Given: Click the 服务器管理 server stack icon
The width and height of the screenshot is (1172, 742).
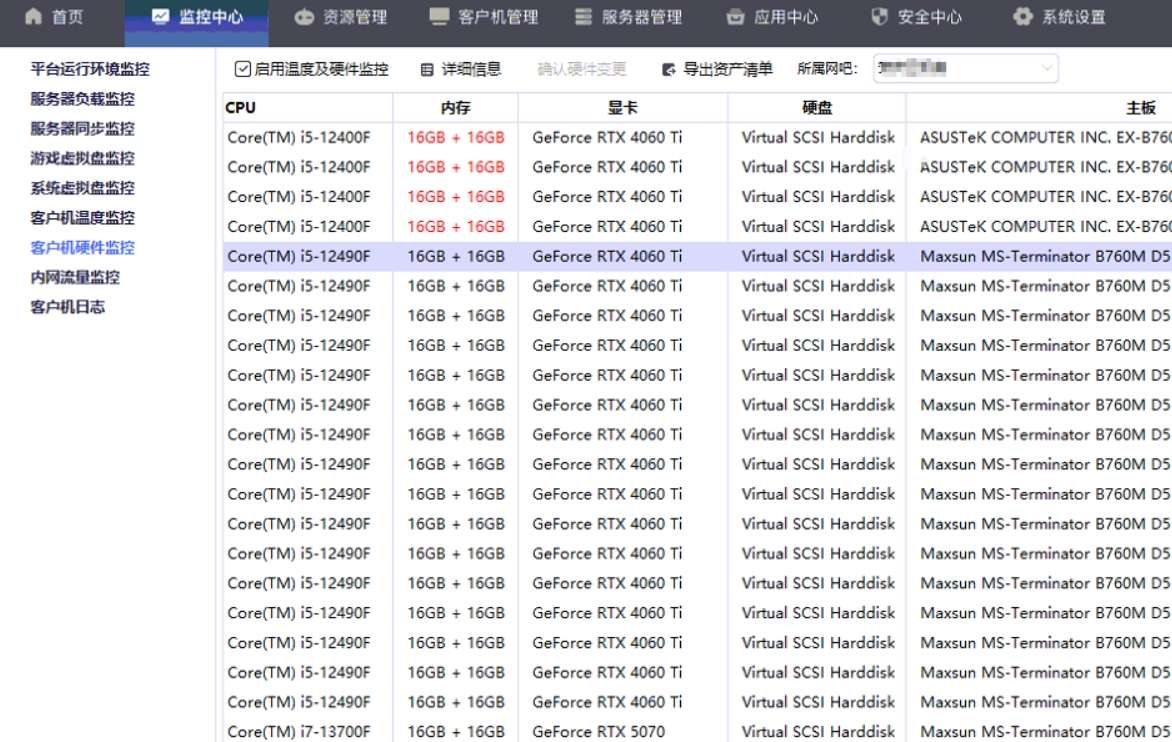Looking at the screenshot, I should point(584,16).
